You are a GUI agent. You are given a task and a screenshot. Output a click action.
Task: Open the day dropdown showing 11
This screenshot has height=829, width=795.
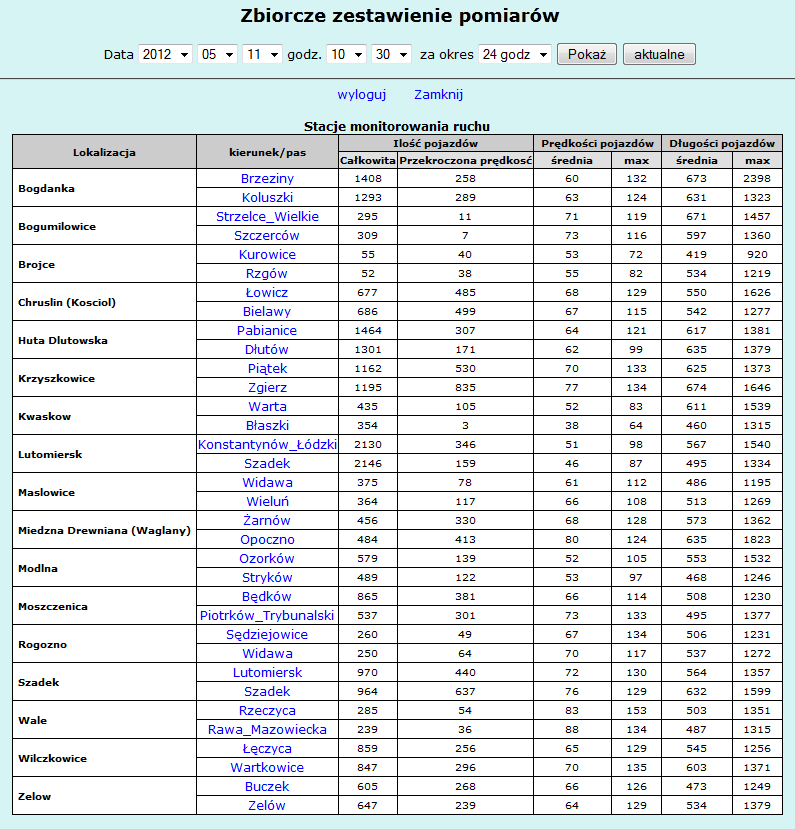click(262, 54)
